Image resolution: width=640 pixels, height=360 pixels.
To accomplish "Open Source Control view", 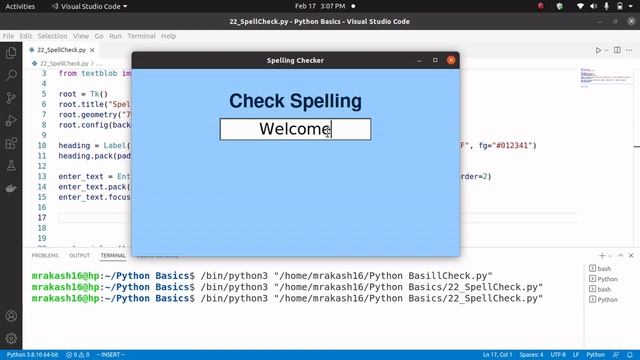I will coord(11,98).
